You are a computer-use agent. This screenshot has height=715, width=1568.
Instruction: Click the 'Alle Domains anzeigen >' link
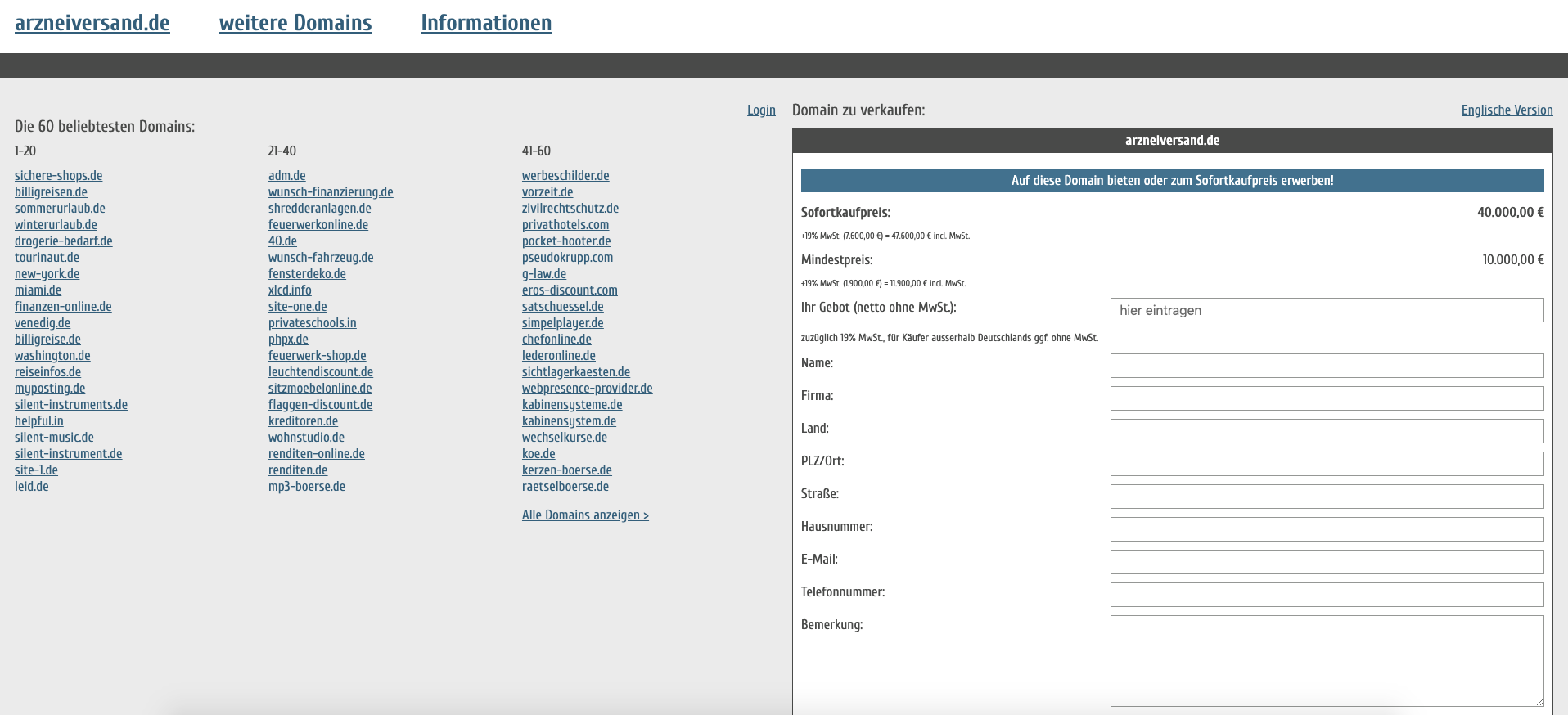click(x=585, y=515)
